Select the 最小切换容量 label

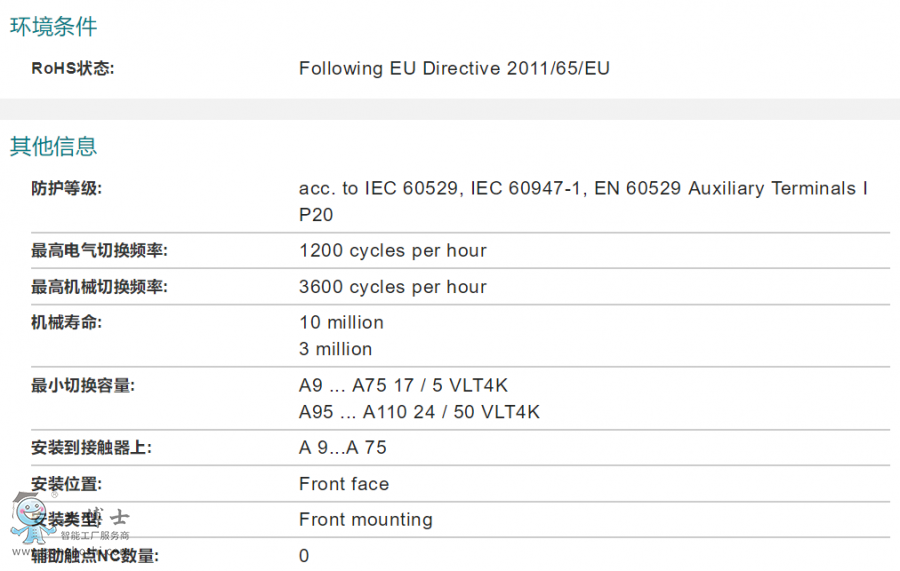coord(83,386)
